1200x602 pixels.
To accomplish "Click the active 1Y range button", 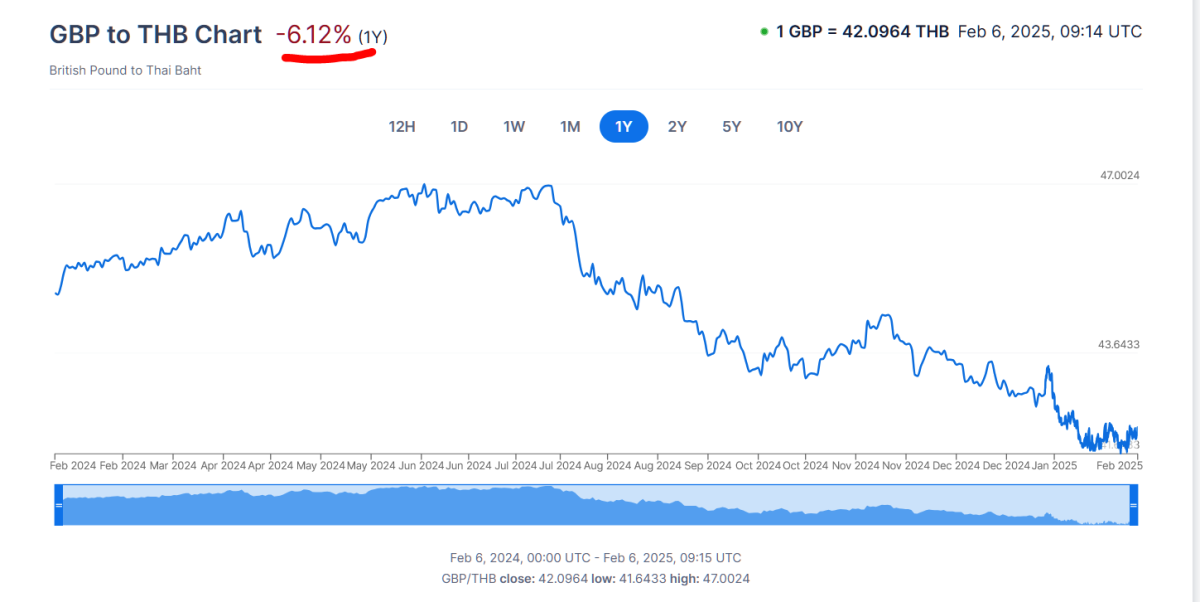I will click(x=624, y=127).
